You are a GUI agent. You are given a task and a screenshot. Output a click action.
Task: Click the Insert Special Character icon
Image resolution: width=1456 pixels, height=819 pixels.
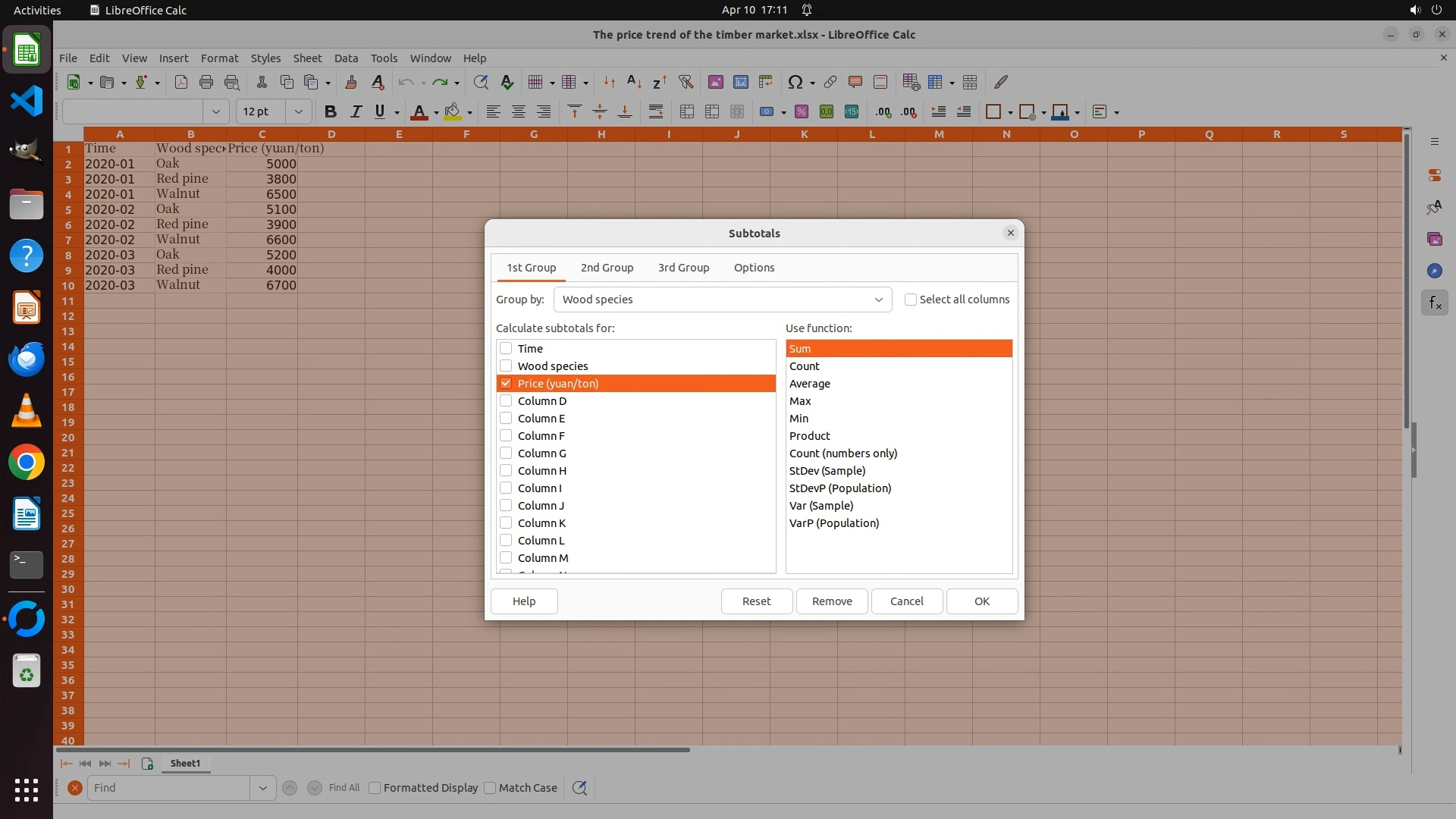(x=795, y=83)
